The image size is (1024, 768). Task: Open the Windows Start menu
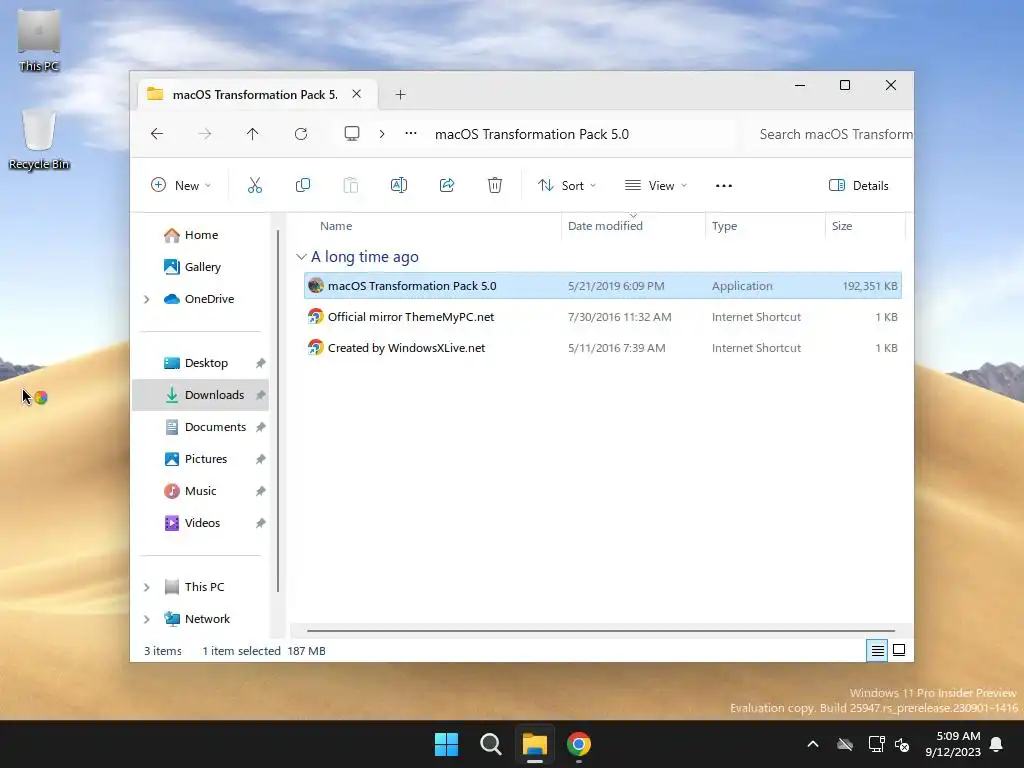tap(447, 744)
